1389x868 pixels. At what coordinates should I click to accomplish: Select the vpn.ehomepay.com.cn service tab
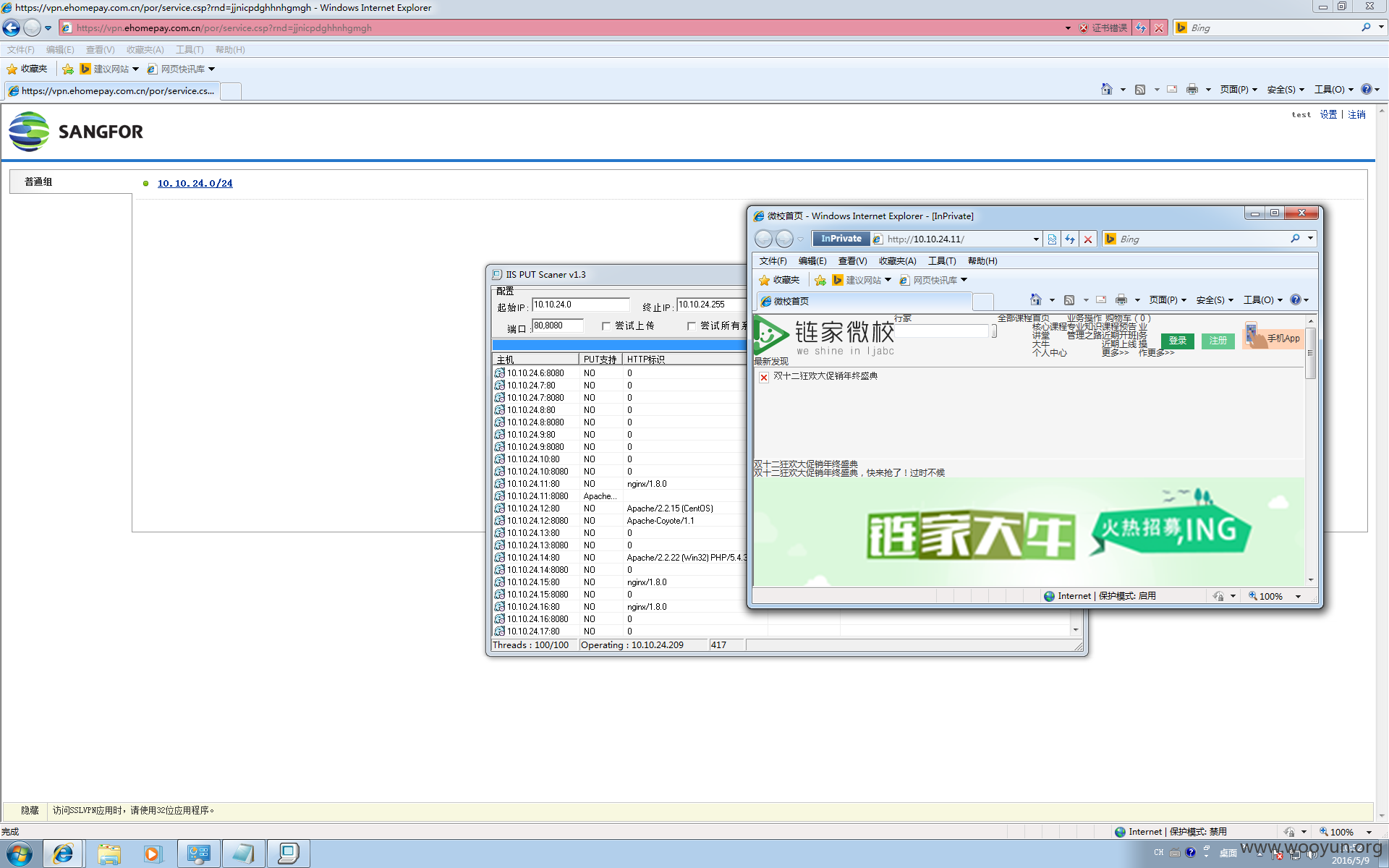[111, 90]
